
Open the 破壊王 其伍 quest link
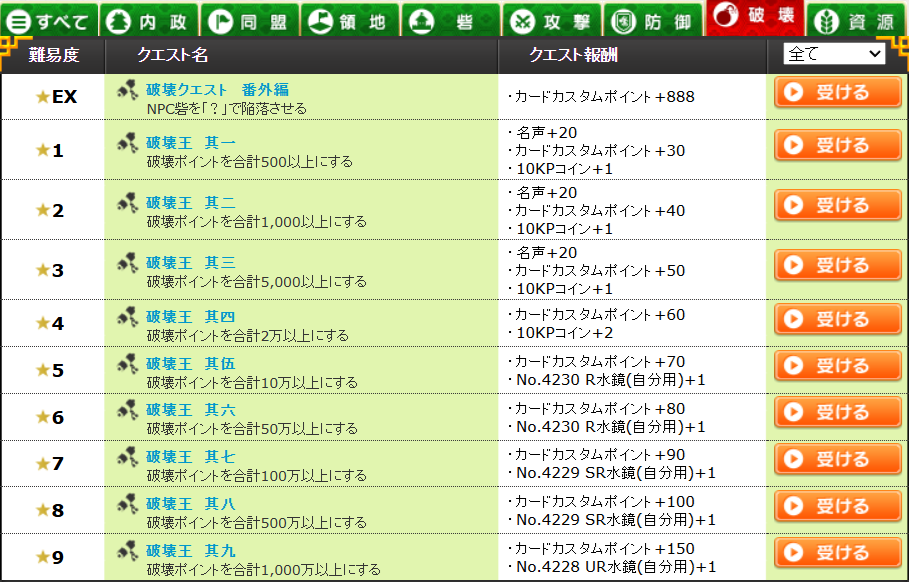coord(191,364)
